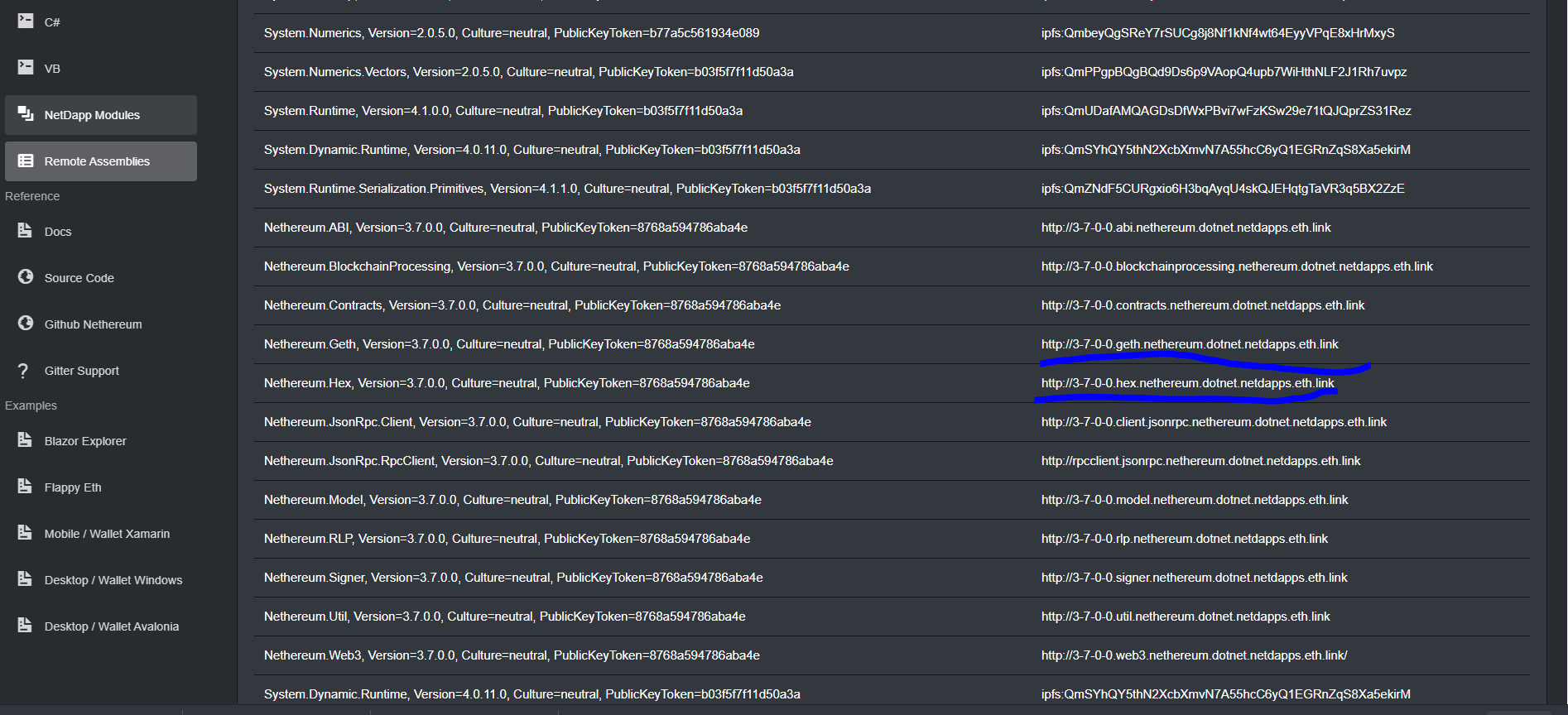
Task: Open the Blazor Explorer example
Action: (101, 441)
